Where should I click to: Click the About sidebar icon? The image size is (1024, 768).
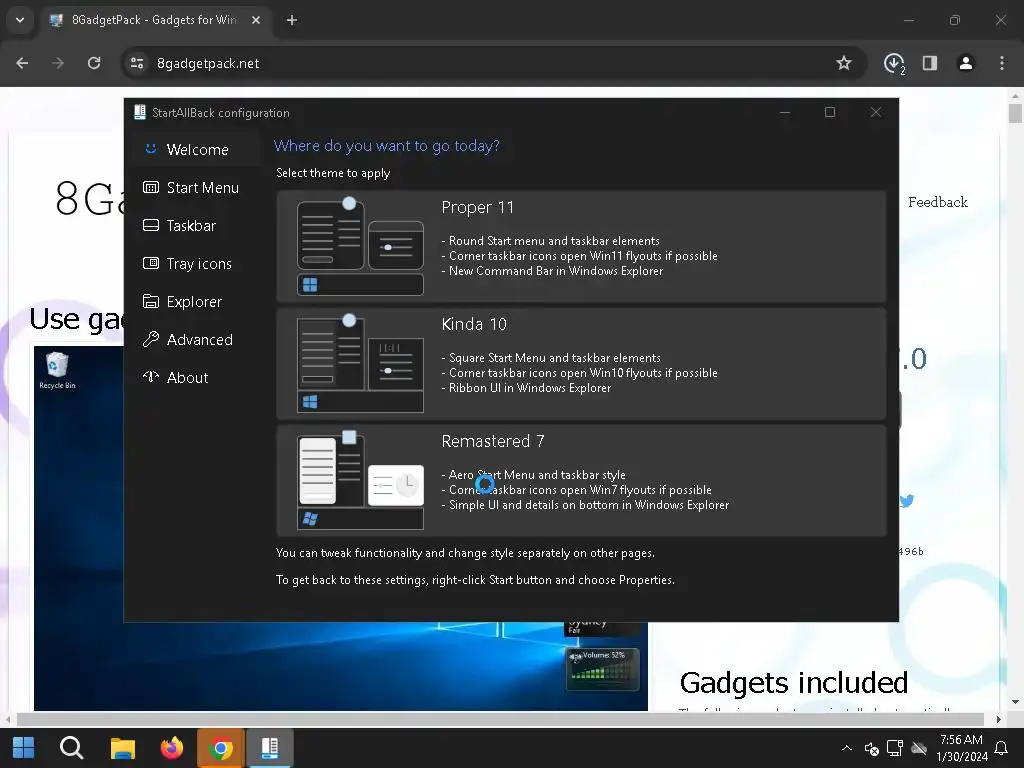tap(151, 377)
